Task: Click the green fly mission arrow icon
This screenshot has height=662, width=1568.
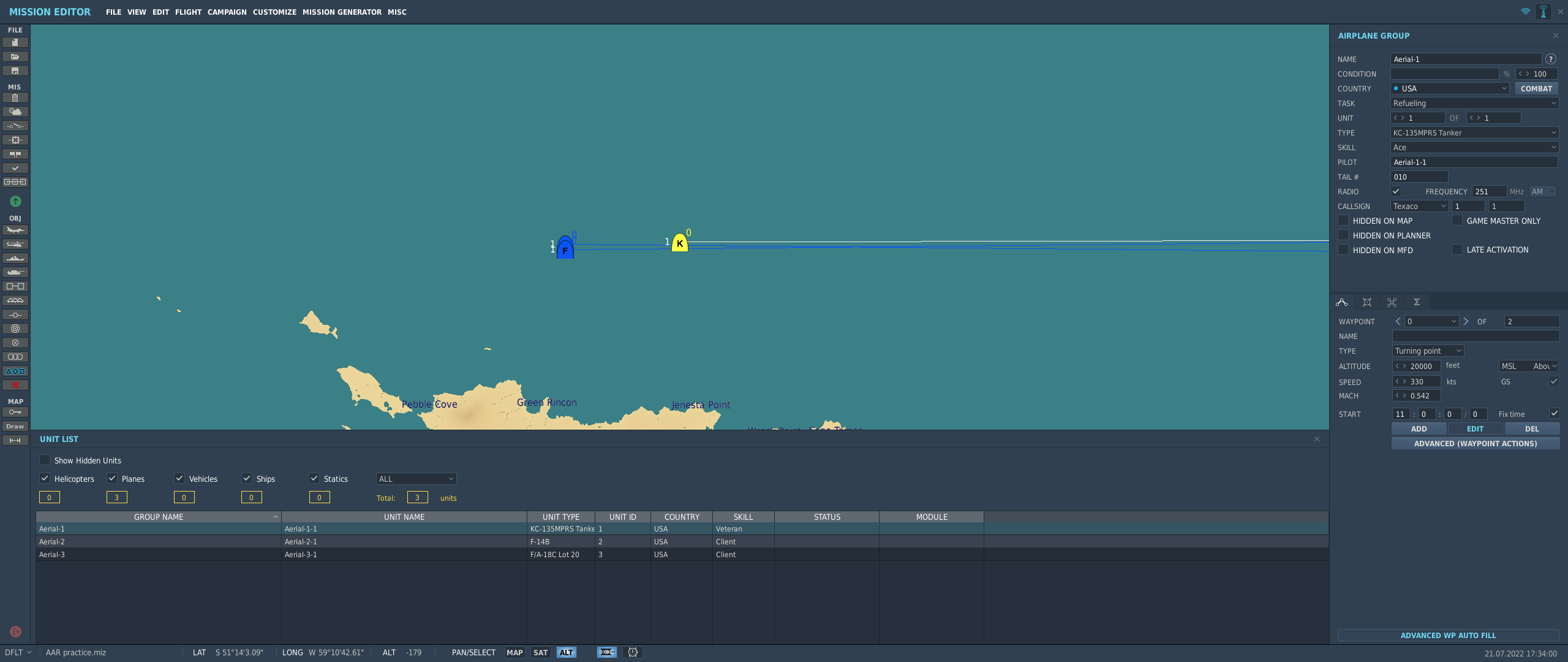Action: 15,201
